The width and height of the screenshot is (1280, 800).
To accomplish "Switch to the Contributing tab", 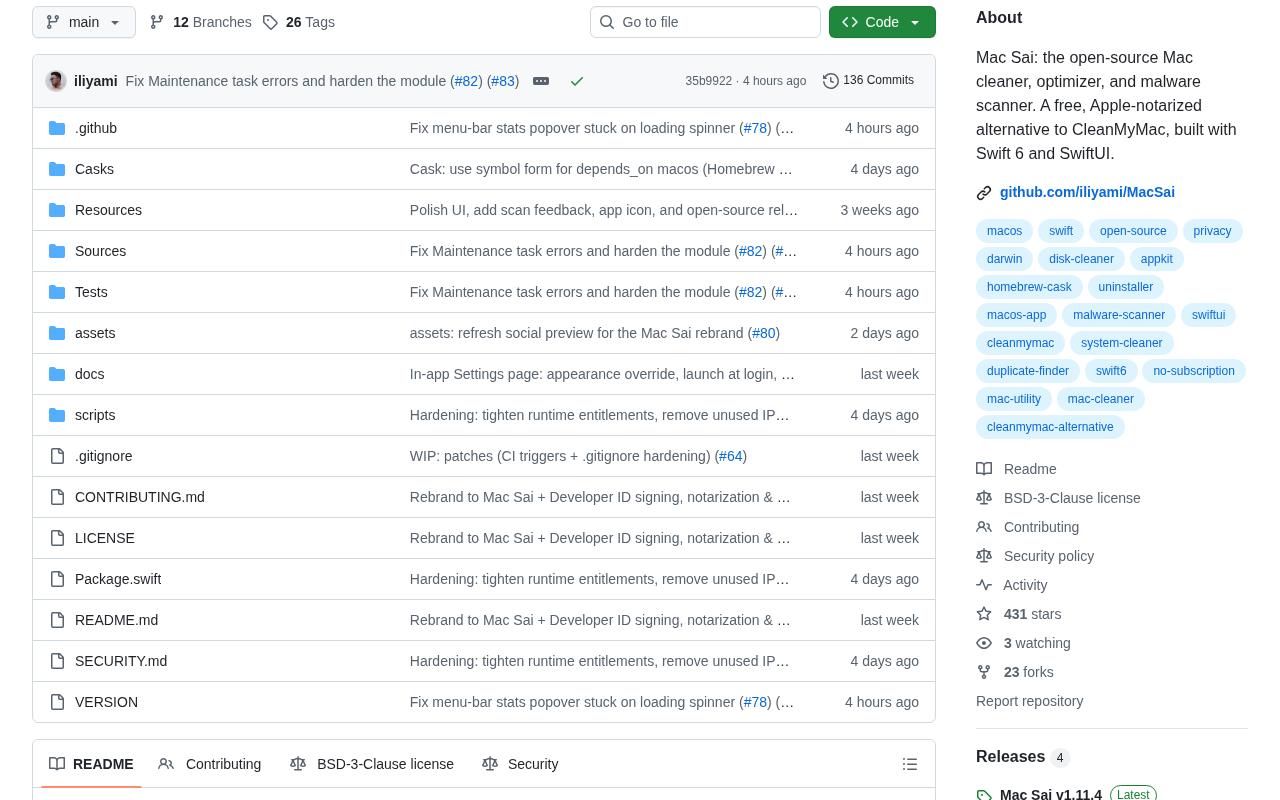I will tap(210, 764).
